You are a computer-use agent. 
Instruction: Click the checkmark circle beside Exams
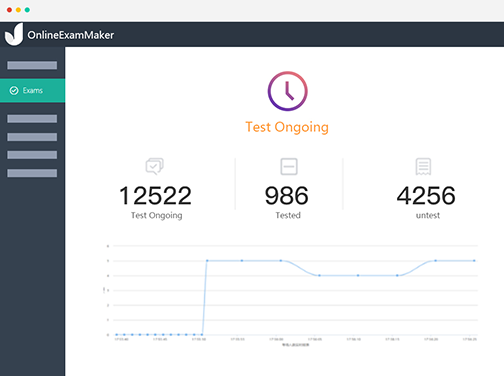tap(14, 90)
